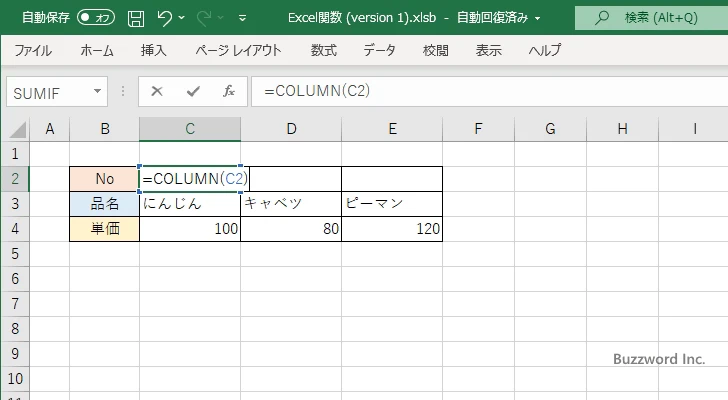
Task: Select column B header
Action: [x=105, y=129]
